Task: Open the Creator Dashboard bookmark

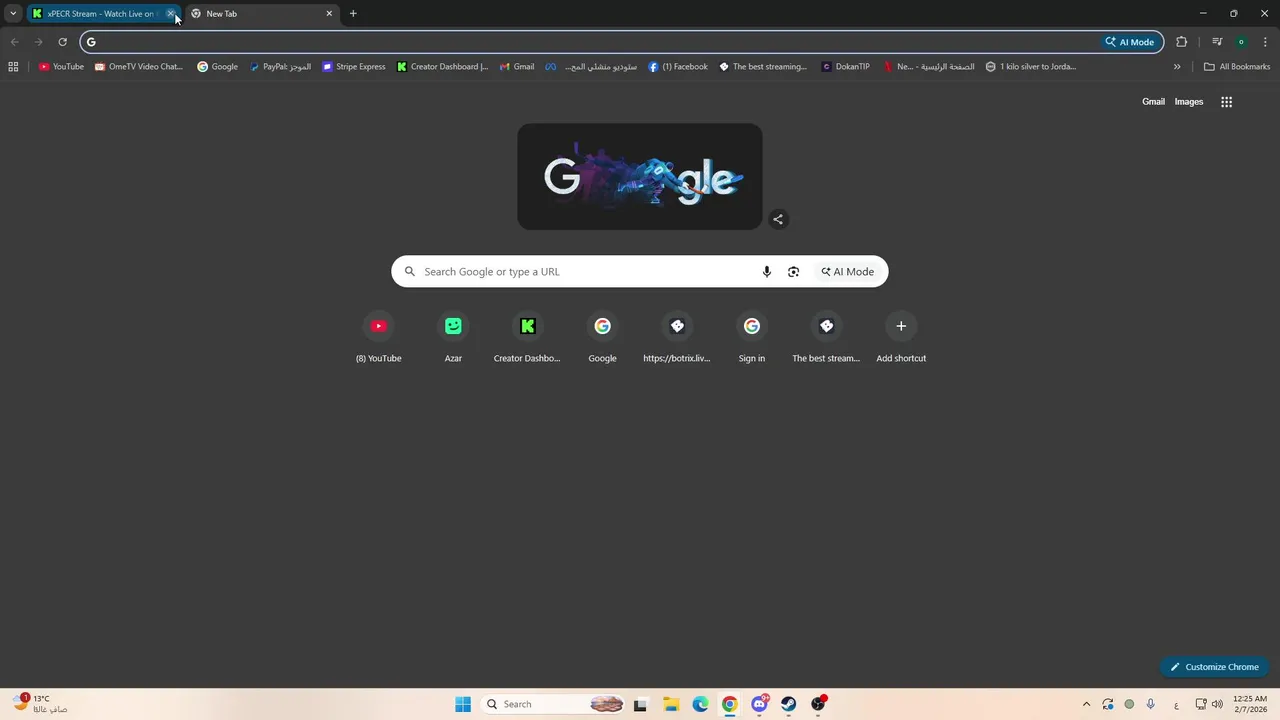Action: [442, 67]
